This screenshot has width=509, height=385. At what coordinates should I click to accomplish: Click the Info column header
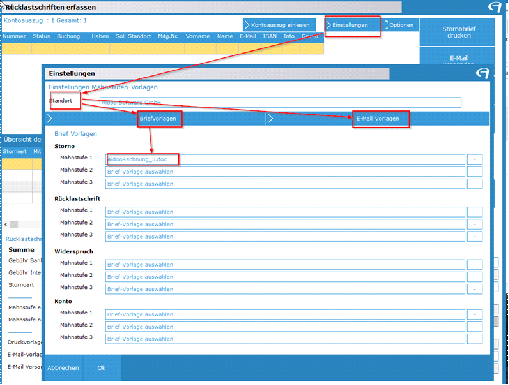[x=289, y=36]
